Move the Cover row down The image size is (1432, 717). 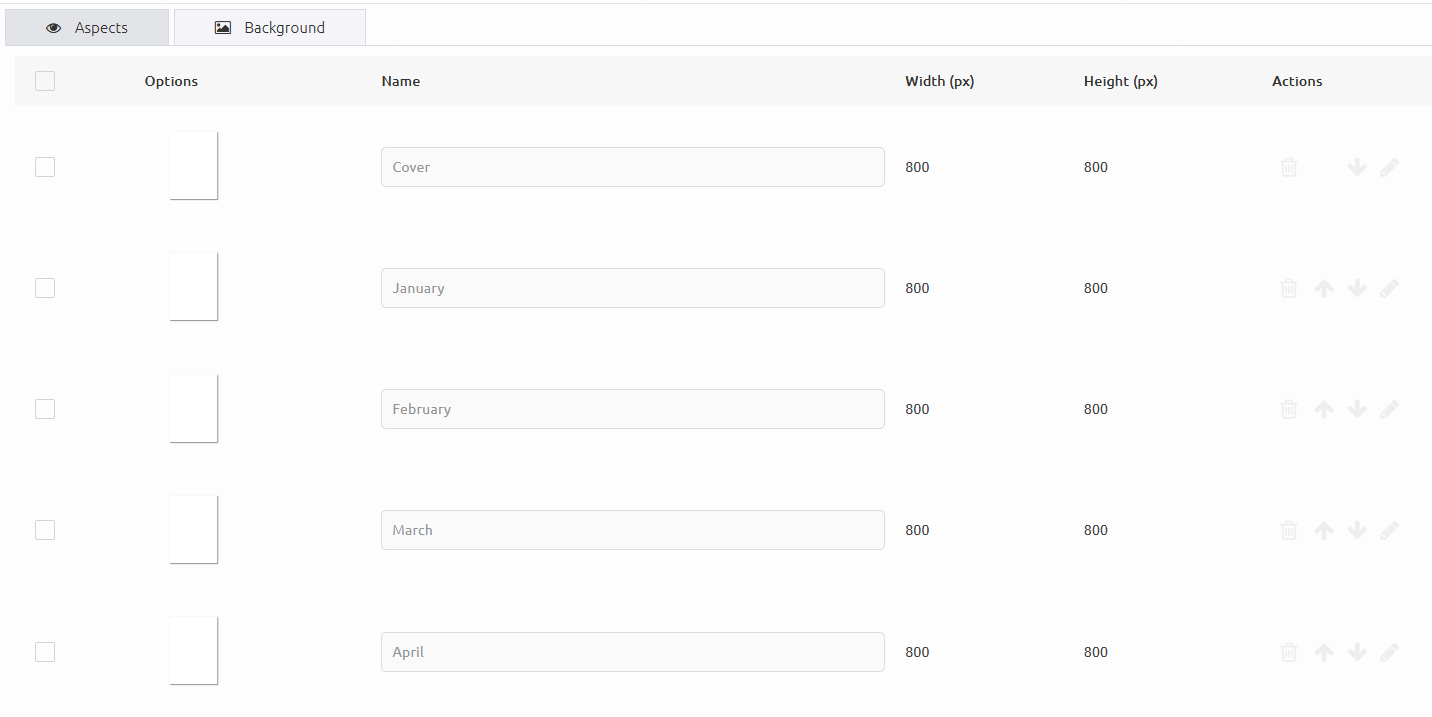tap(1357, 167)
